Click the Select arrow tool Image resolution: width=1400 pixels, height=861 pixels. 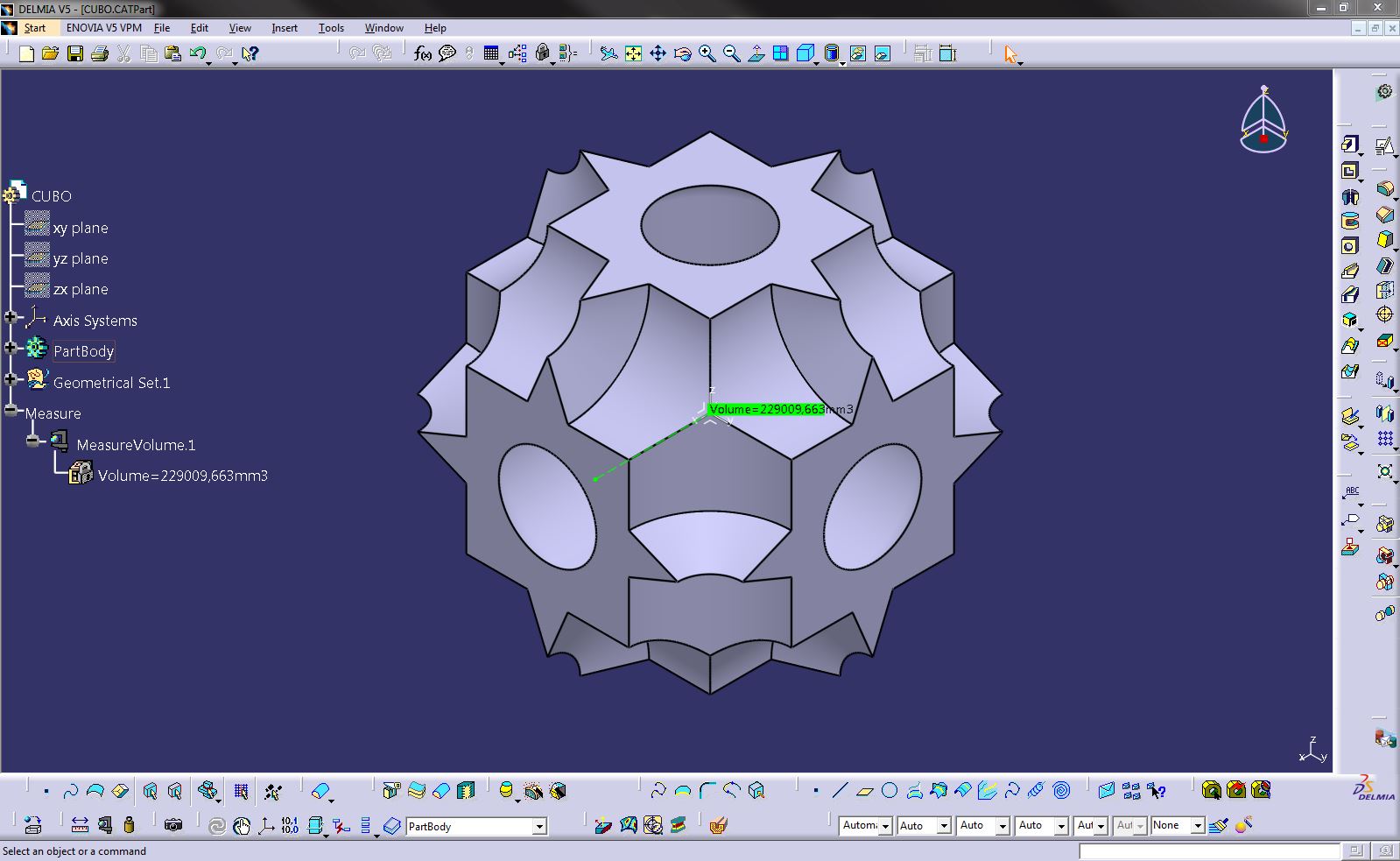(x=1010, y=53)
